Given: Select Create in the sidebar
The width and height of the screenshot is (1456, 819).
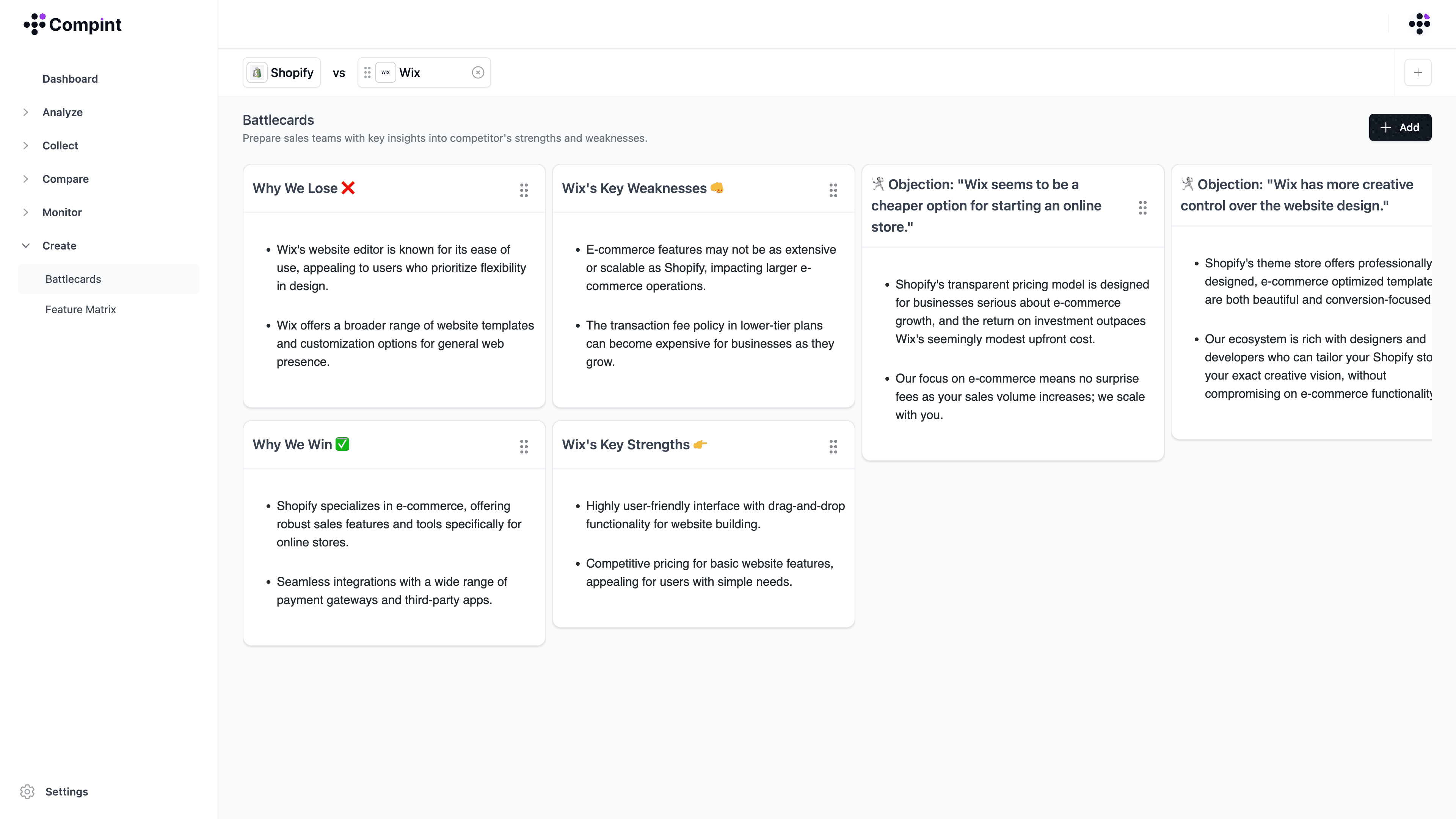Looking at the screenshot, I should (60, 245).
